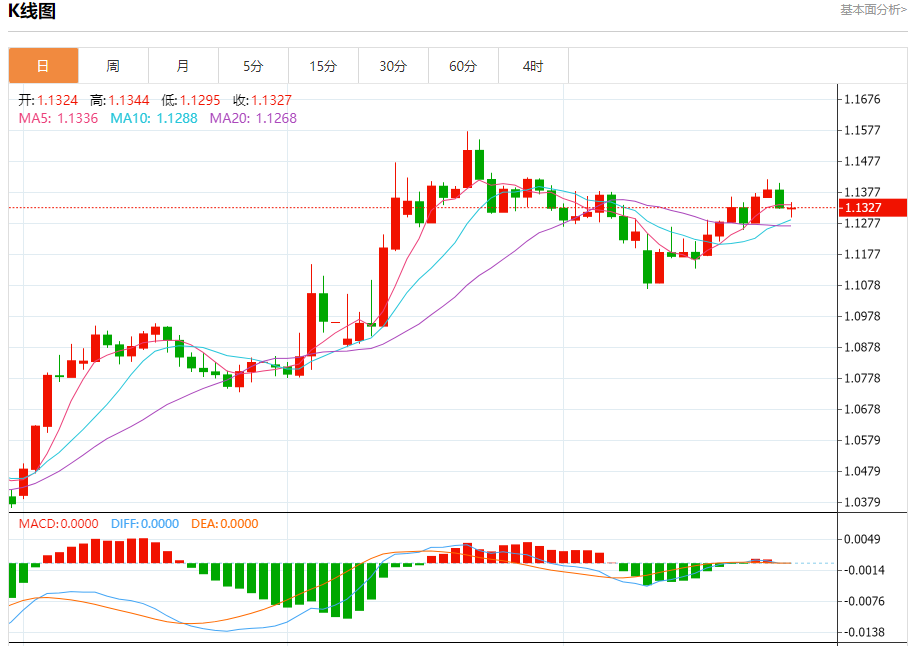Click the MACD:0.0000 indicator label
Screen dimensions: 914x646
coord(58,524)
